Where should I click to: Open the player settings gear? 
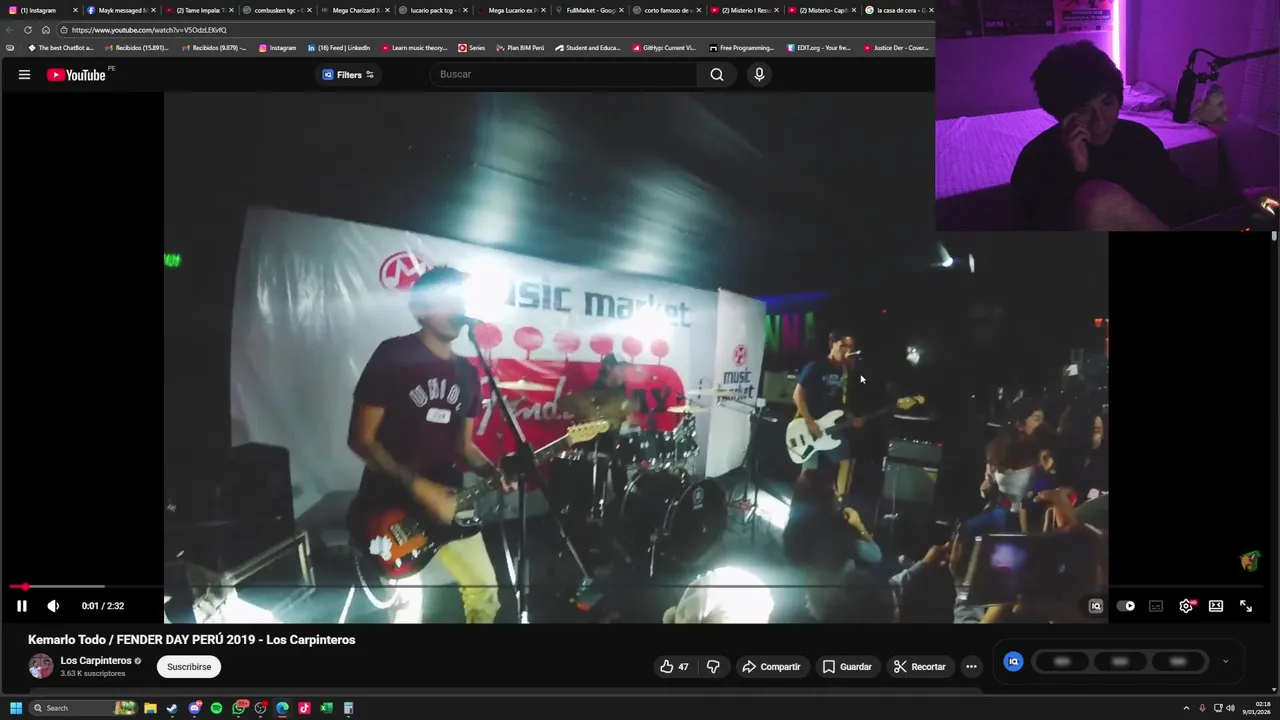coord(1186,606)
